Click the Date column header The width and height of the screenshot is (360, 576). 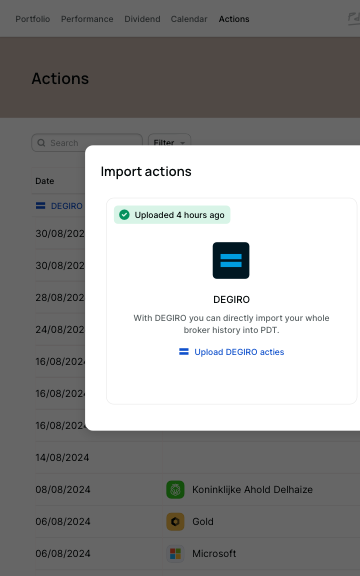[45, 181]
